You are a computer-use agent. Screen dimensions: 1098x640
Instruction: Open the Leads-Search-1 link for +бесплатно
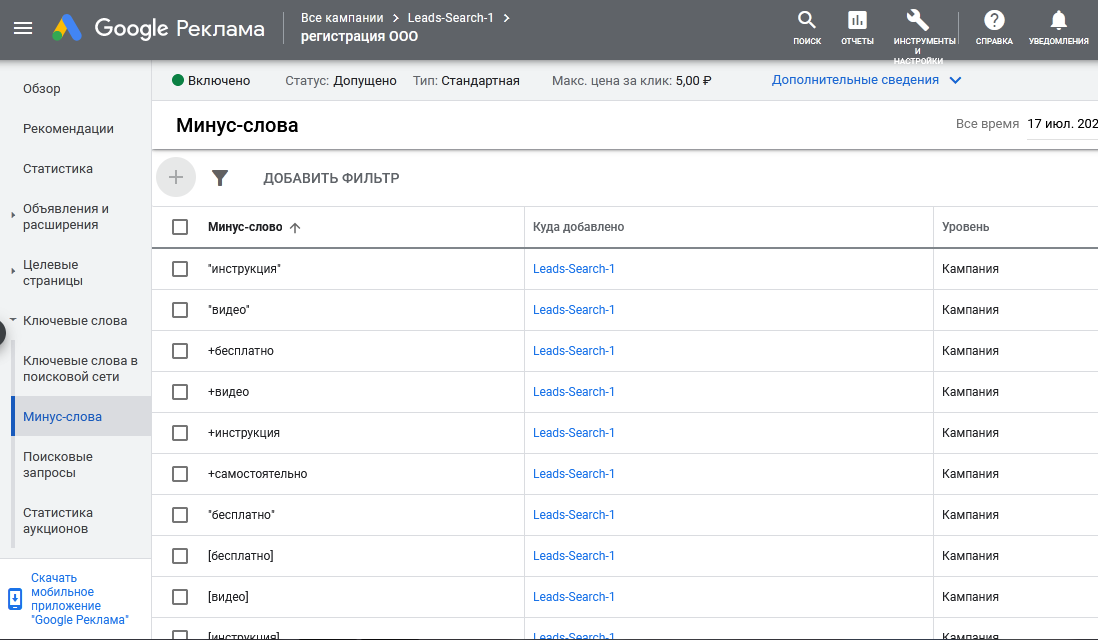click(574, 351)
